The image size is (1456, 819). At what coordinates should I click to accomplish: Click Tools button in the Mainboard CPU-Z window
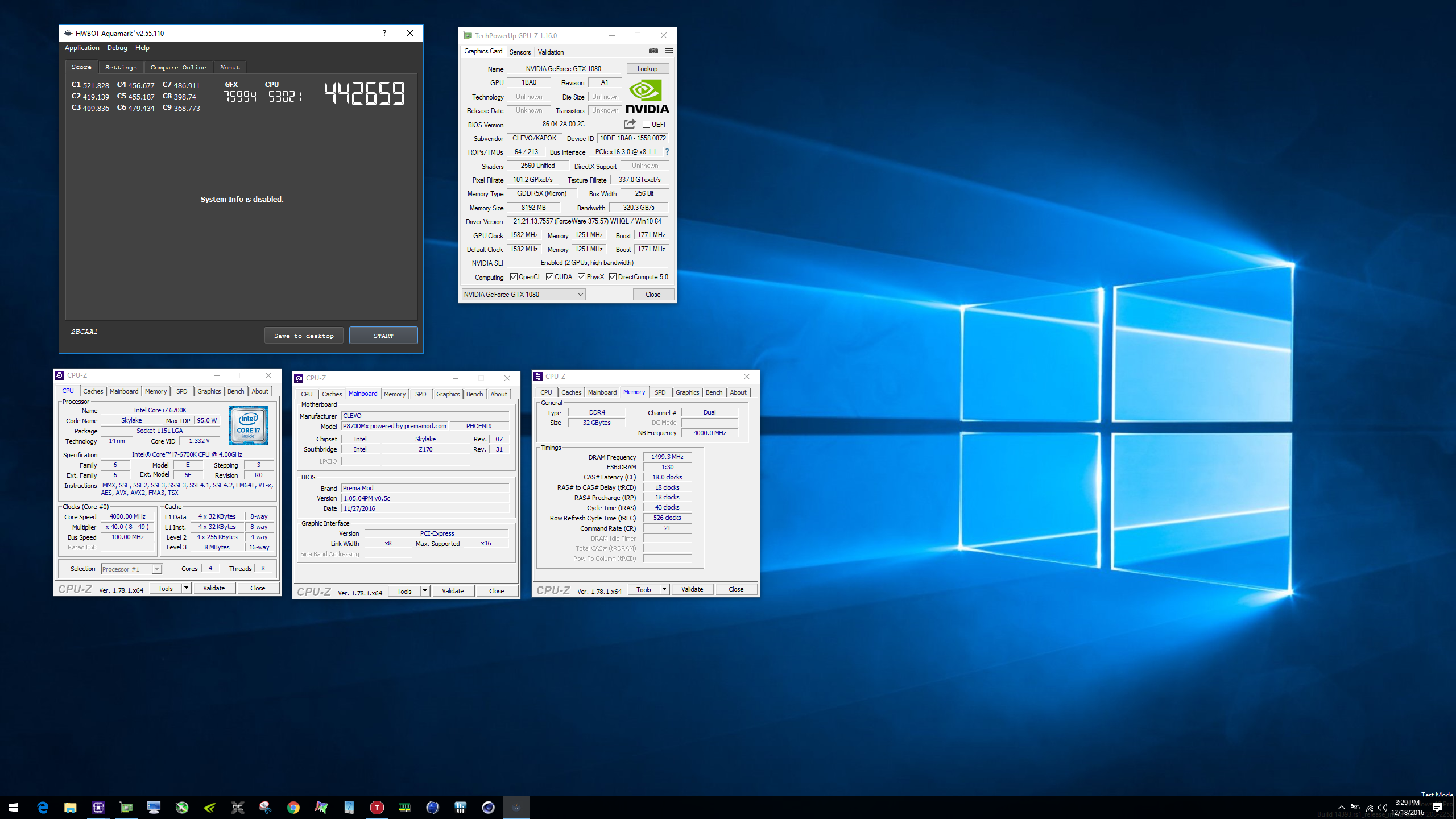pos(404,591)
